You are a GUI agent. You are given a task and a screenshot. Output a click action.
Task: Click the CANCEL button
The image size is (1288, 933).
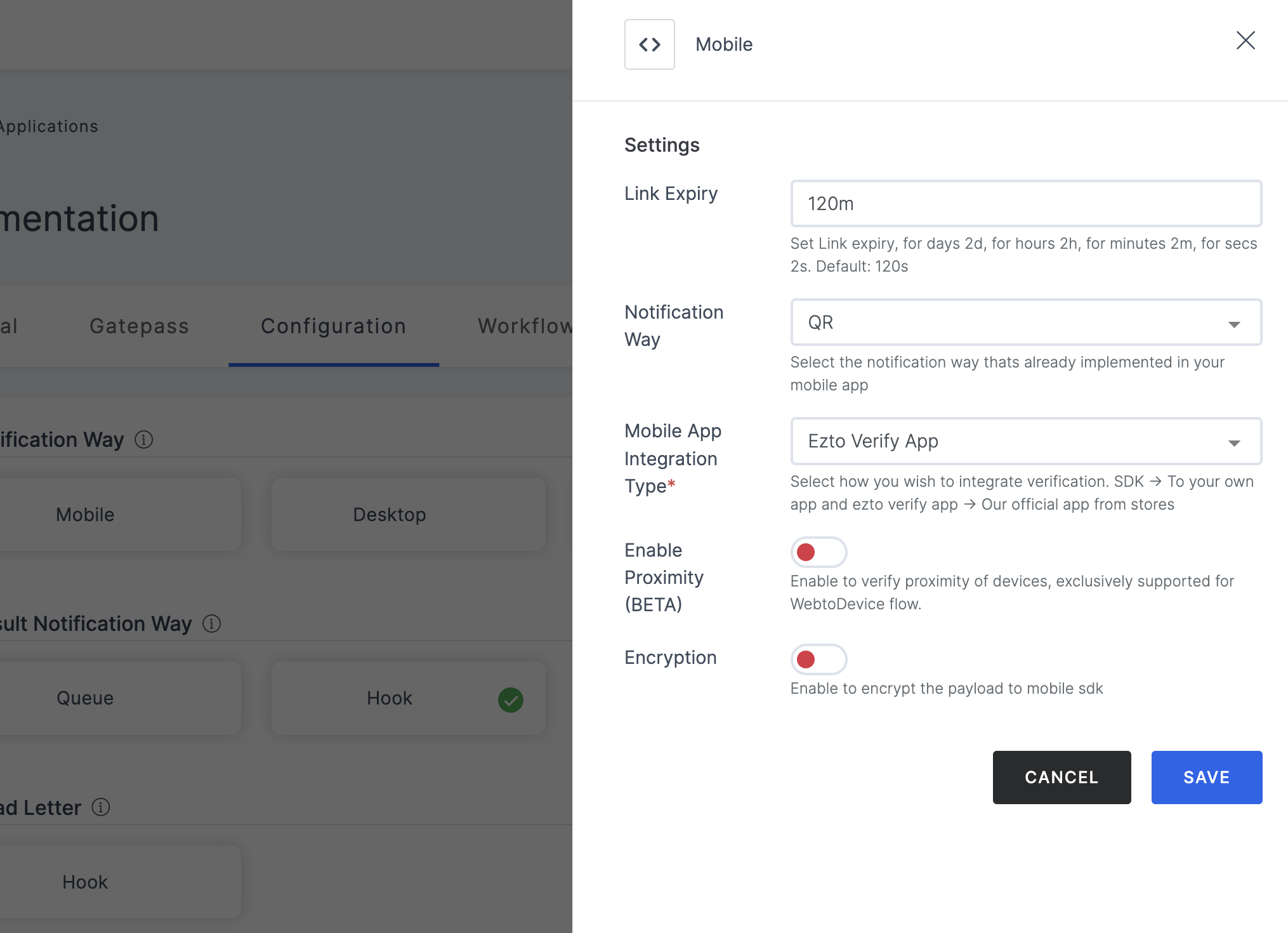1061,777
